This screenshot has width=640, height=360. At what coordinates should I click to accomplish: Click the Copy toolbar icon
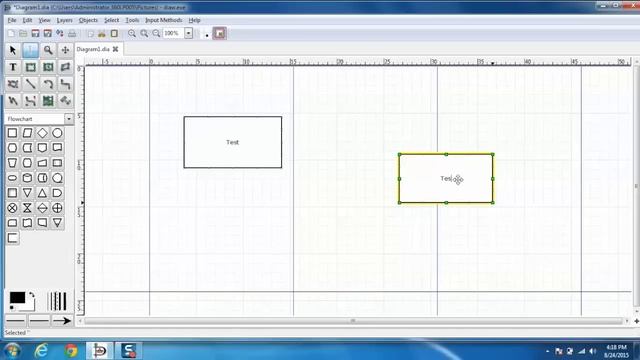[91, 33]
